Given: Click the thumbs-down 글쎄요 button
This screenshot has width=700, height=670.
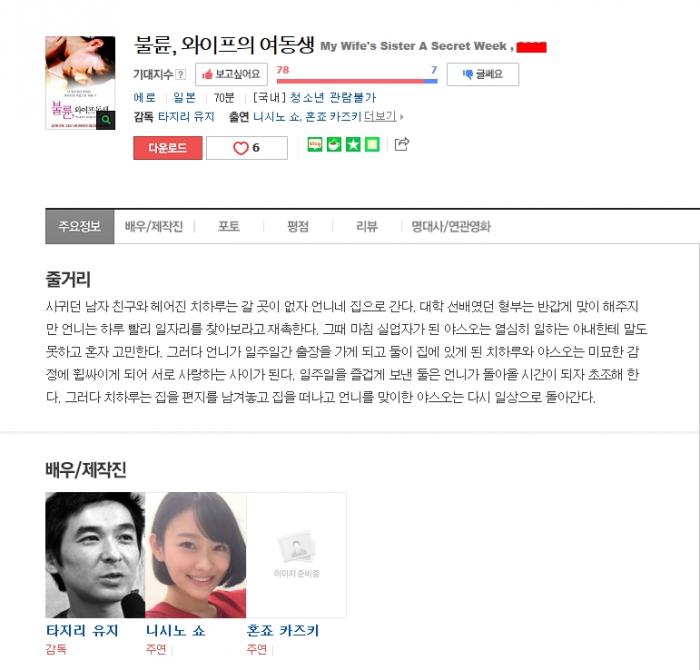Looking at the screenshot, I should click(483, 74).
